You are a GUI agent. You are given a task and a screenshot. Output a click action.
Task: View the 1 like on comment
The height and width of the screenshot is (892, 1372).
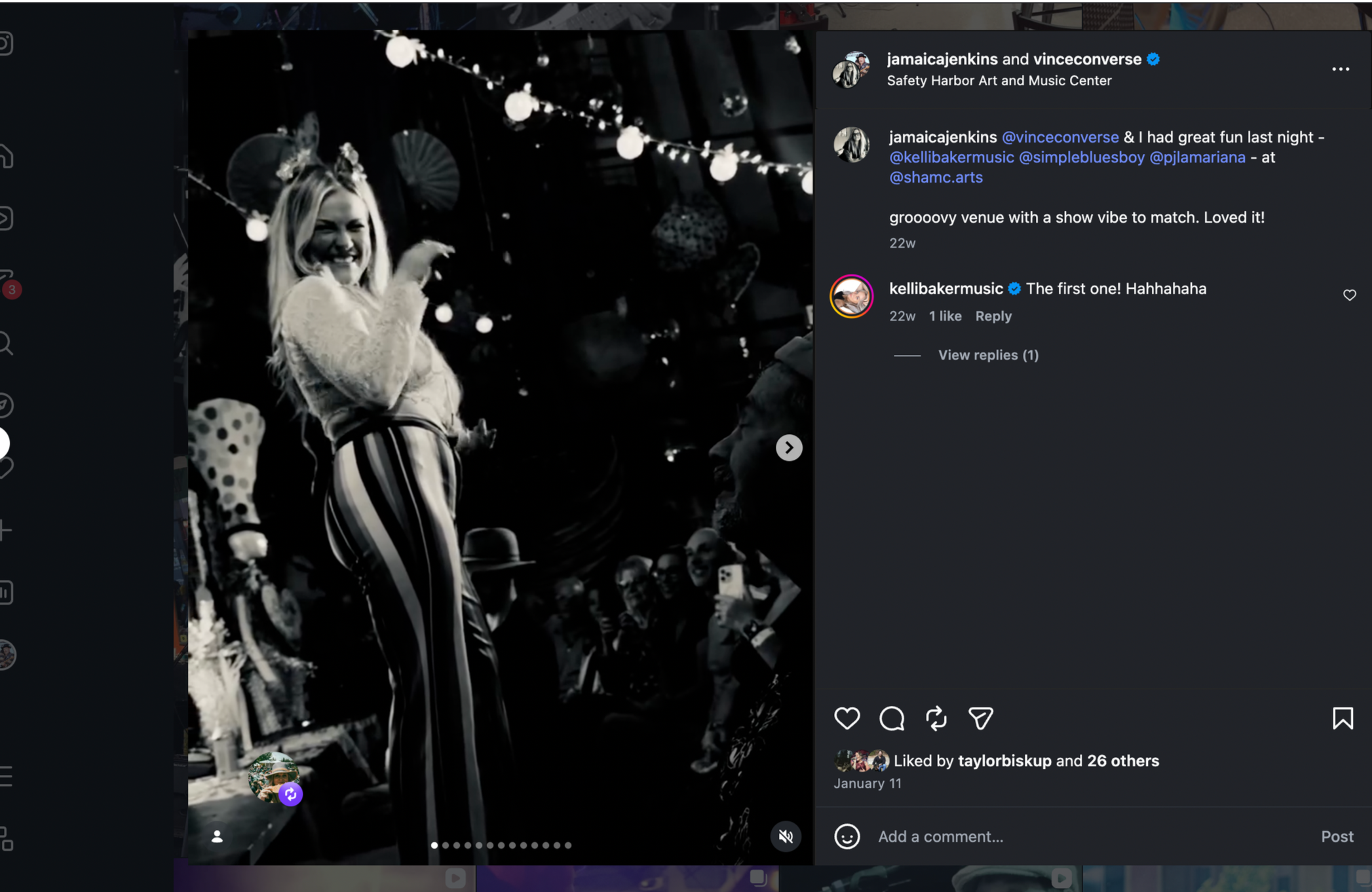945,316
